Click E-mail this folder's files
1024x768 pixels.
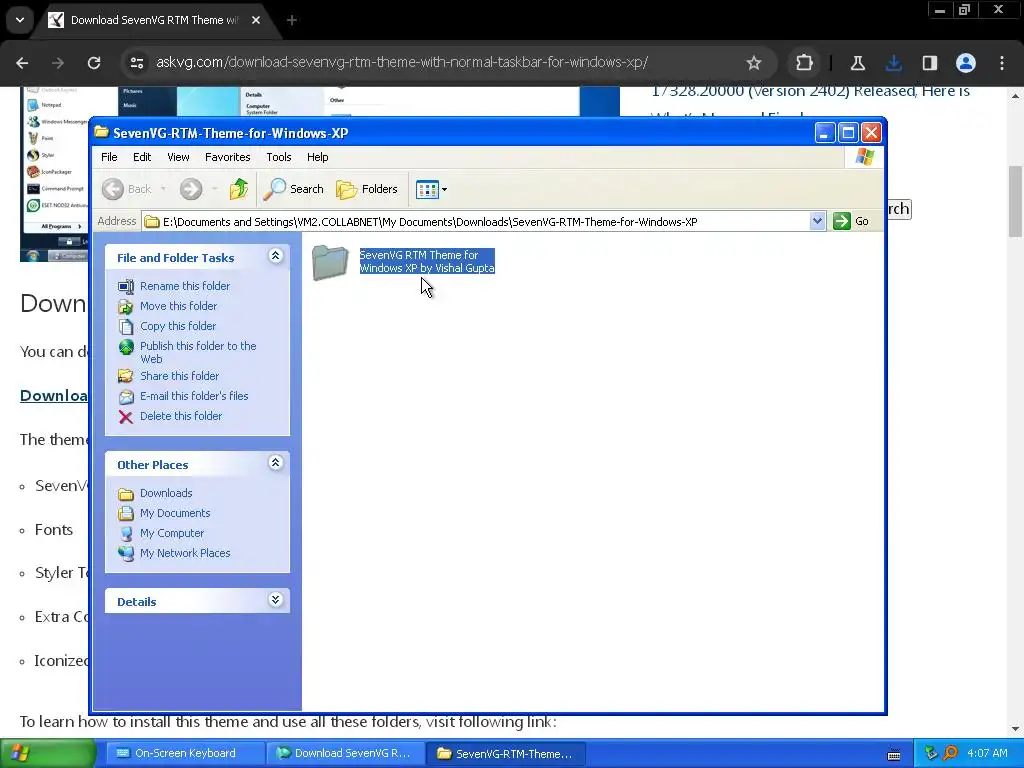coord(194,396)
